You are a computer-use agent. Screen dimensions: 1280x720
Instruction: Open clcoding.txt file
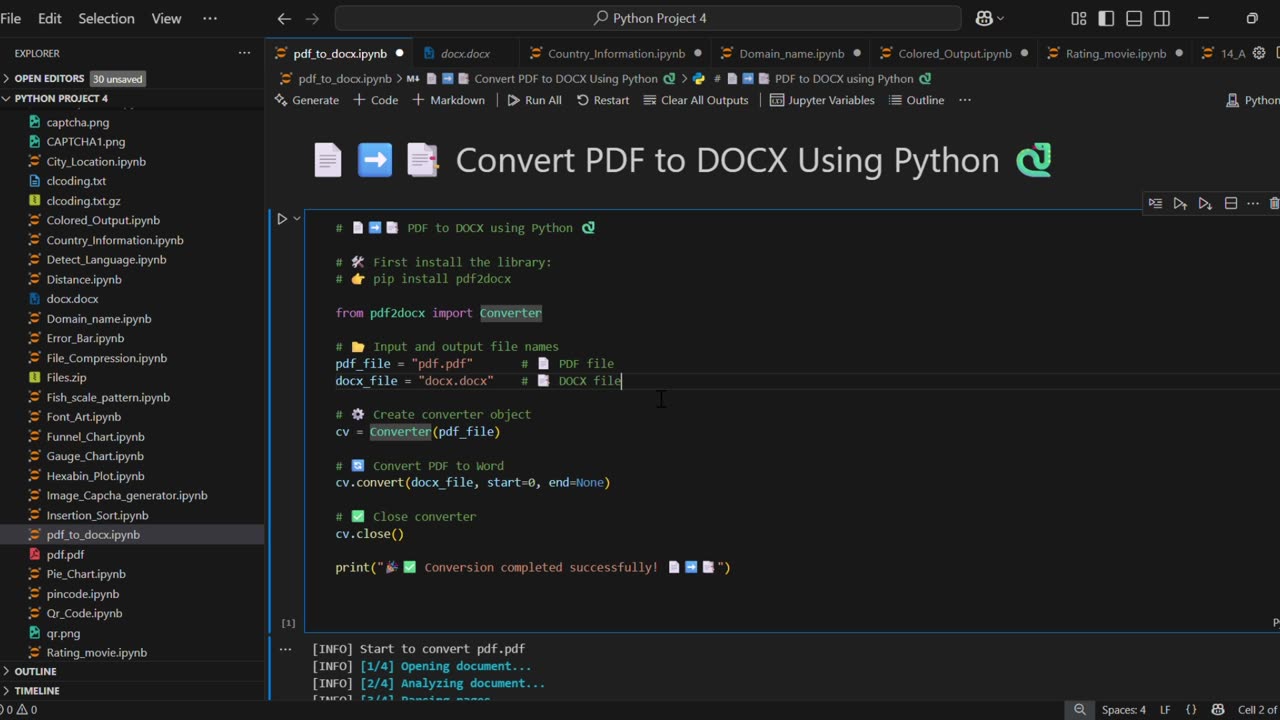click(x=76, y=181)
